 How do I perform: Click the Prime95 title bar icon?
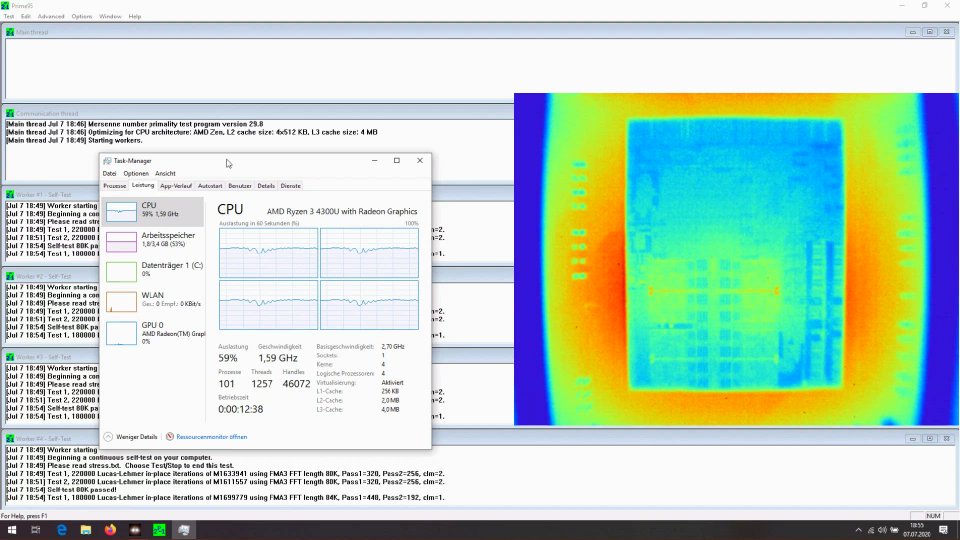(x=5, y=6)
